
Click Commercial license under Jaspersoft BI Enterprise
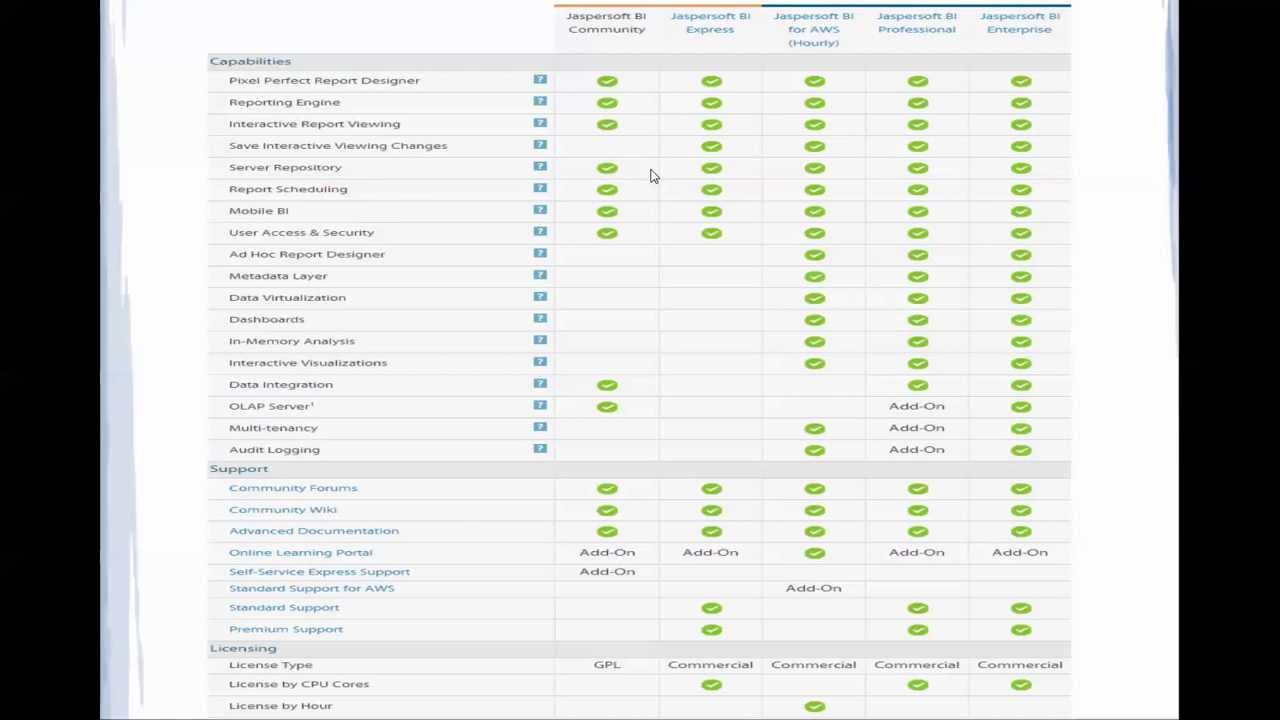(x=1020, y=665)
